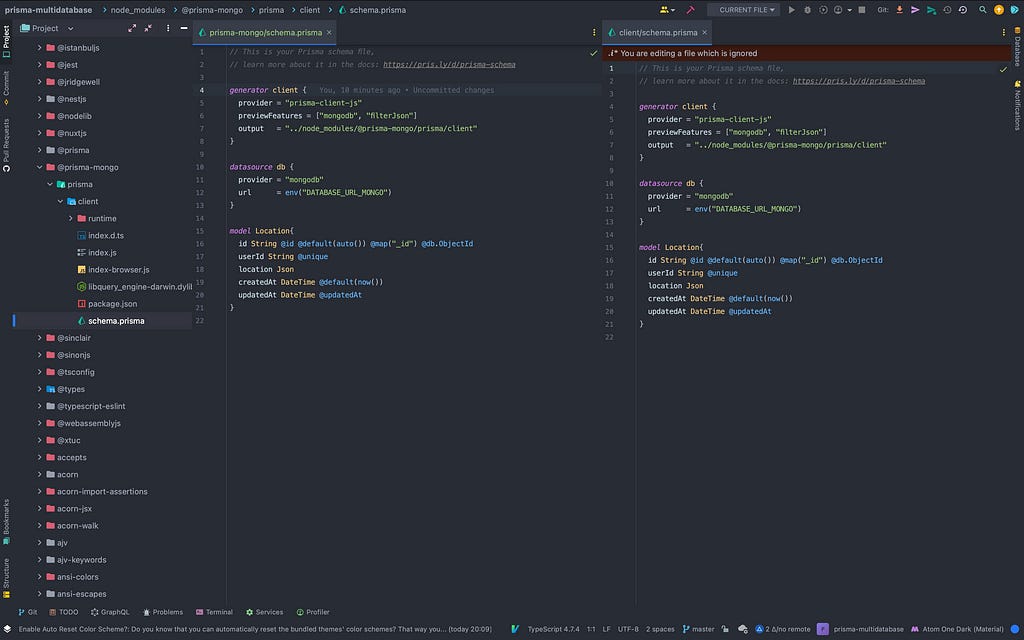The image size is (1024, 640).
Task: Switch to the client/schema.prisma tab
Action: [x=657, y=32]
